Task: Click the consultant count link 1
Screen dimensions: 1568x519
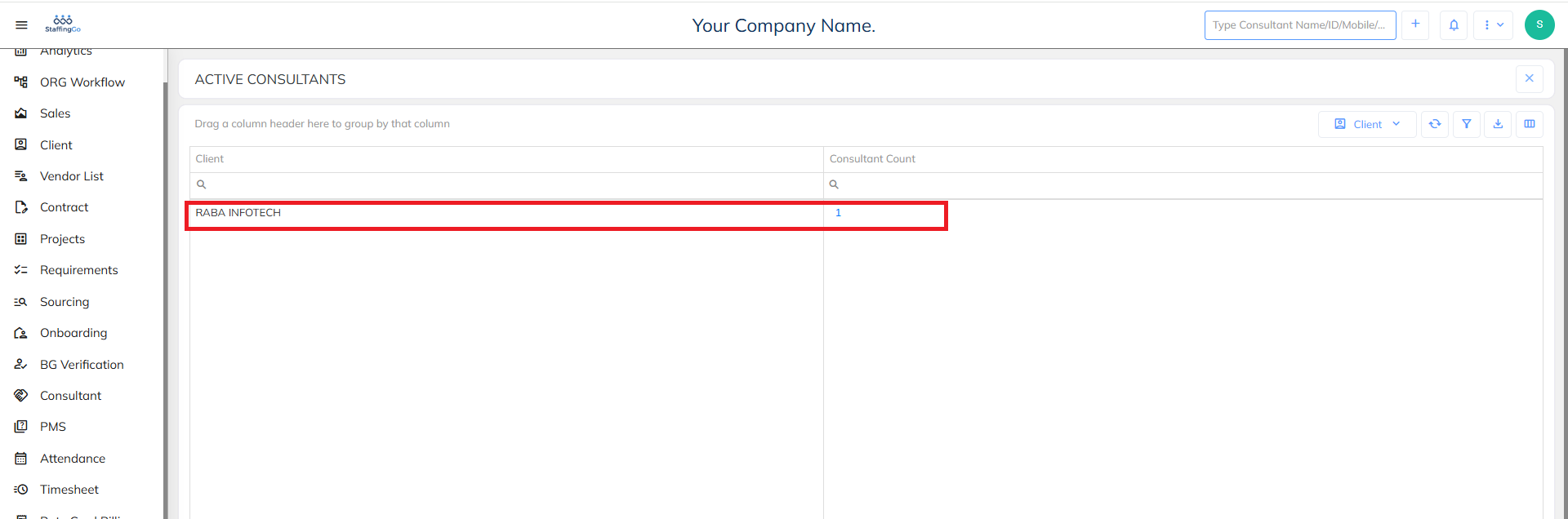Action: (838, 213)
